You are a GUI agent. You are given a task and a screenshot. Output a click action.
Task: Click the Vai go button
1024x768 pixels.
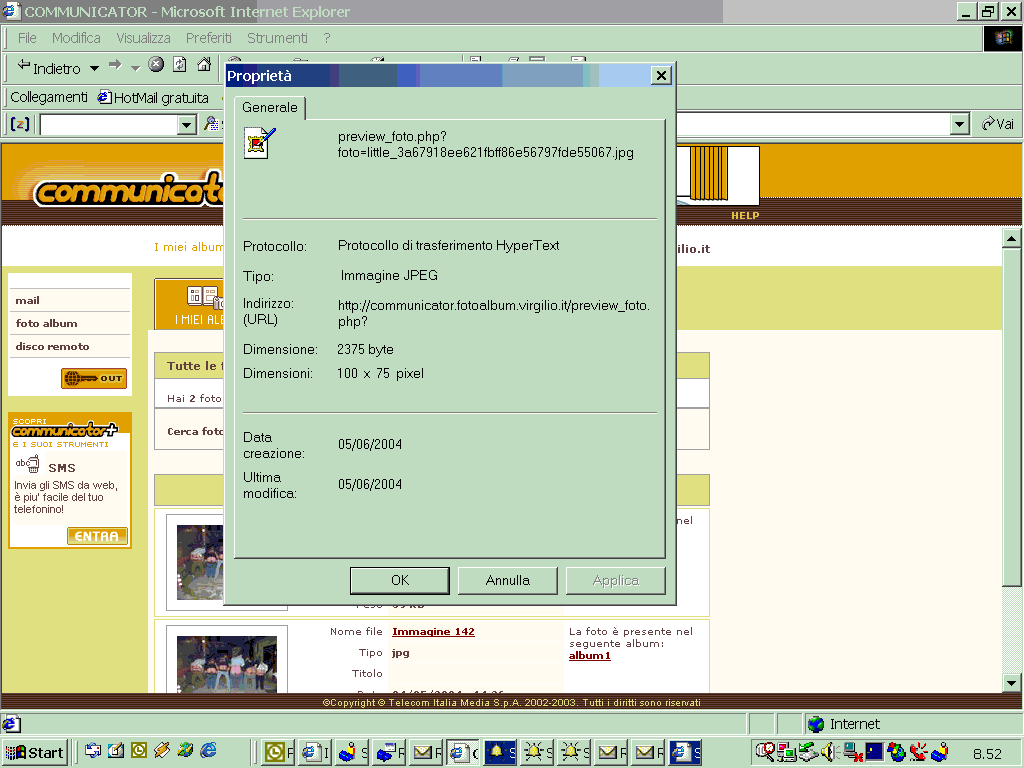pyautogui.click(x=998, y=123)
